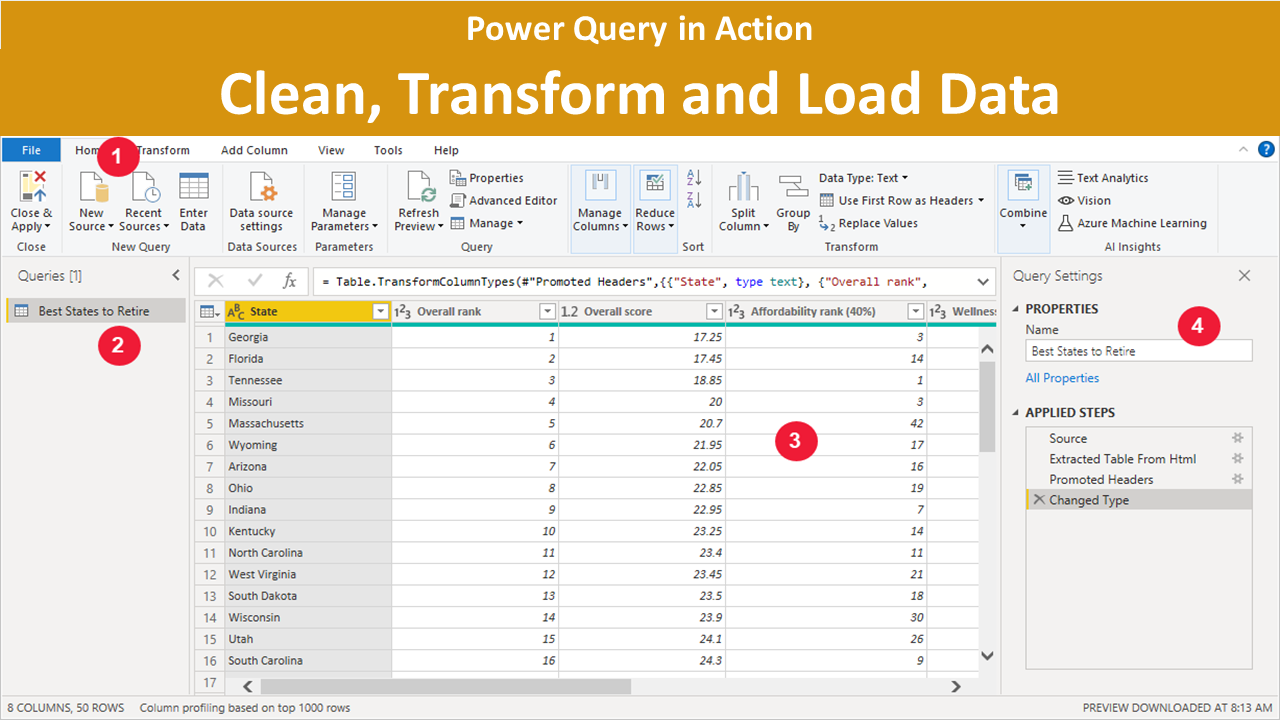Open Text Analytics in AI Insights
Image resolution: width=1280 pixels, height=720 pixels.
(x=1103, y=177)
